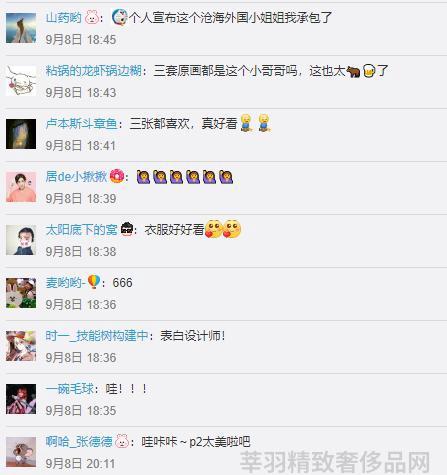Click avatar of user 山药哟
Screen dimensions: 447x475
coord(21,28)
